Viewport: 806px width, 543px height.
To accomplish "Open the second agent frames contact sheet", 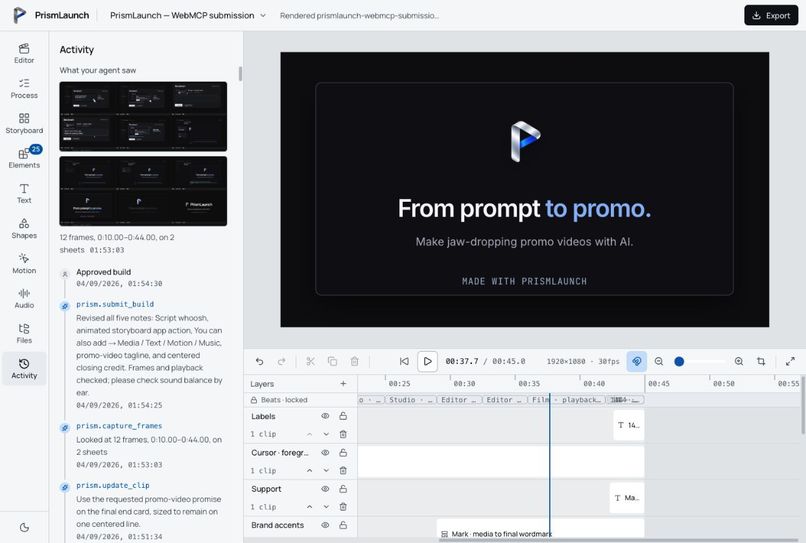I will [143, 191].
